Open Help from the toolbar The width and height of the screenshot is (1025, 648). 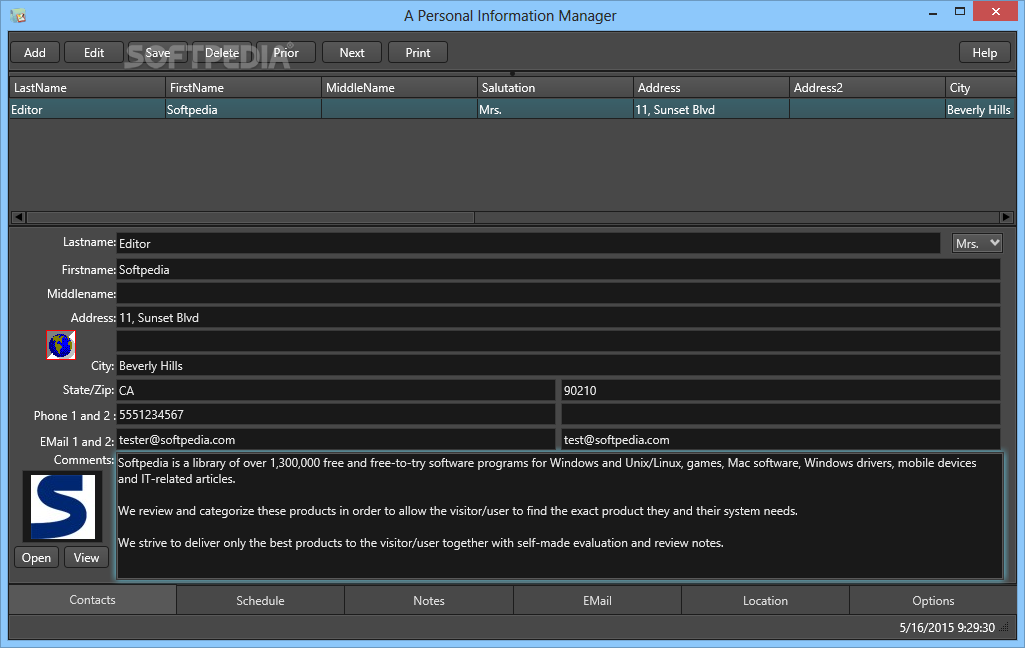pyautogui.click(x=984, y=52)
